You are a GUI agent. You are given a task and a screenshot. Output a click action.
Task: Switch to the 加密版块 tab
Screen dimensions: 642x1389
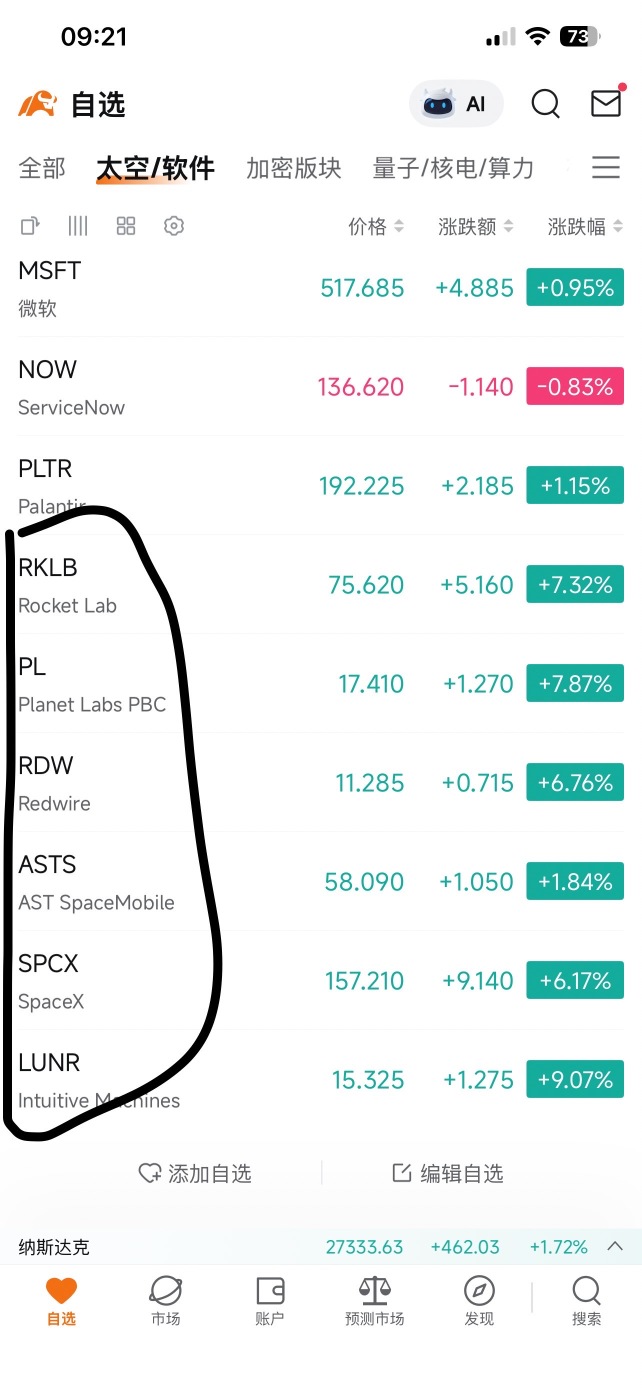[x=294, y=168]
